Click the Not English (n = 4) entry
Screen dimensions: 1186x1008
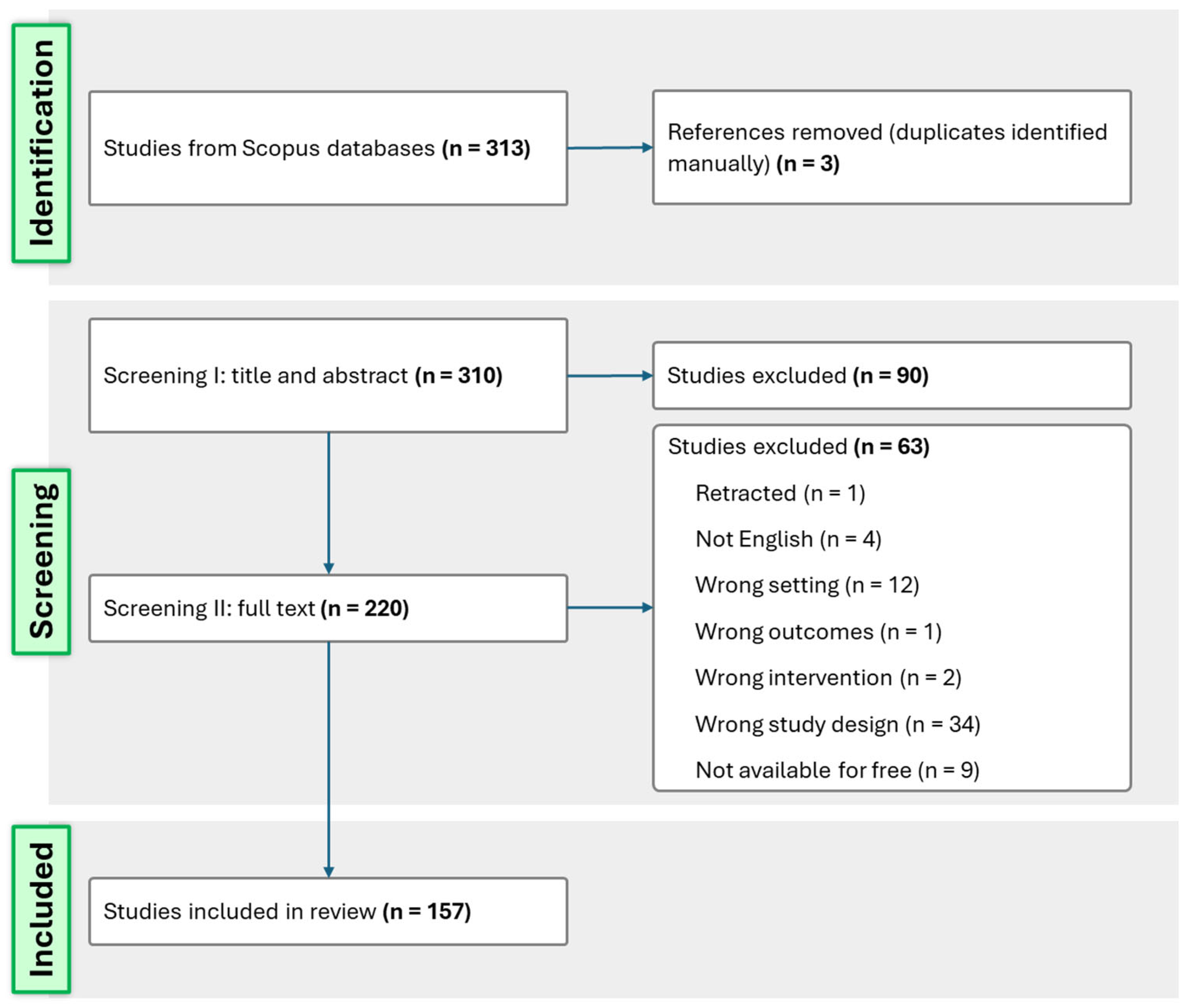[x=788, y=539]
